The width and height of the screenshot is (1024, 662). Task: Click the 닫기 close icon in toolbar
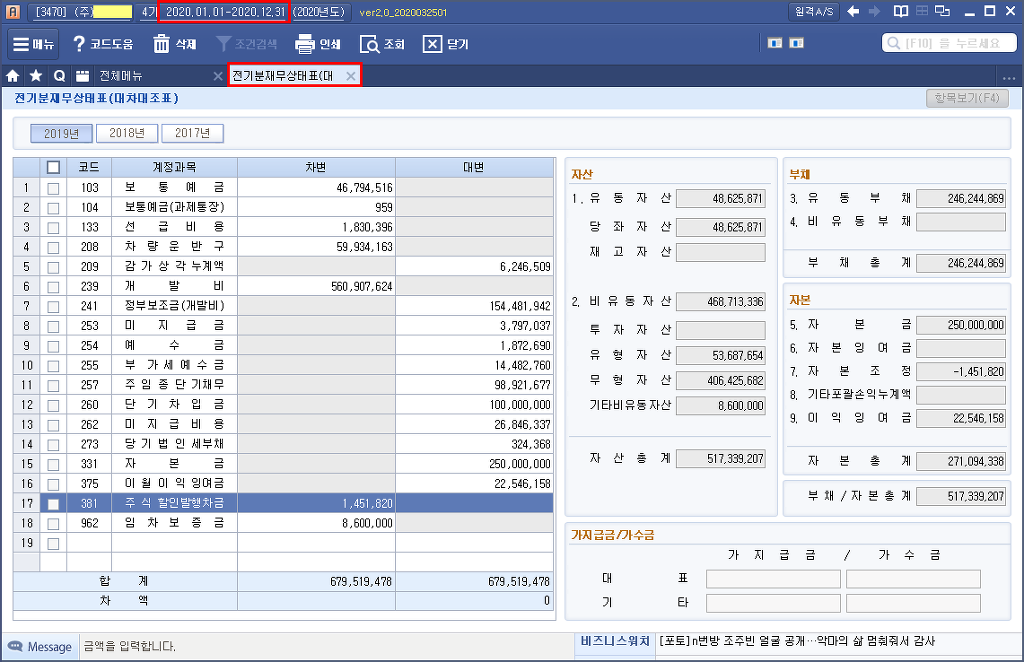coord(432,44)
